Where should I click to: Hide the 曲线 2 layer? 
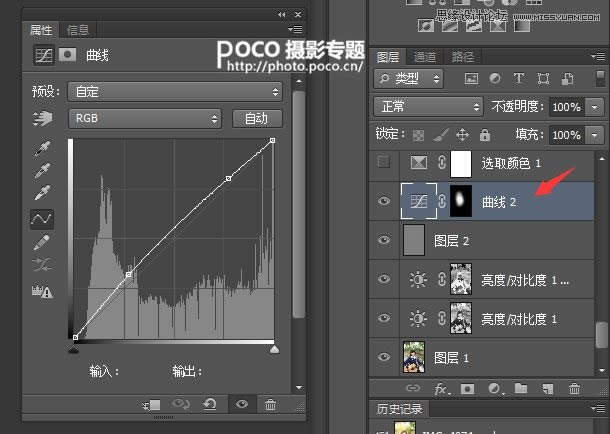(384, 201)
